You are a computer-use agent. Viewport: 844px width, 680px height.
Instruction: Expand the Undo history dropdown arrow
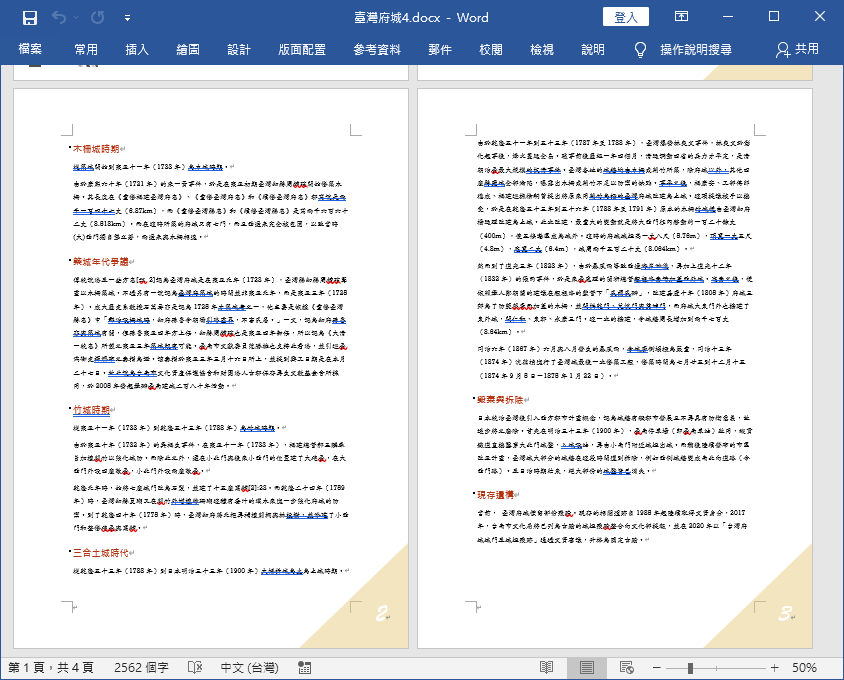coord(76,18)
